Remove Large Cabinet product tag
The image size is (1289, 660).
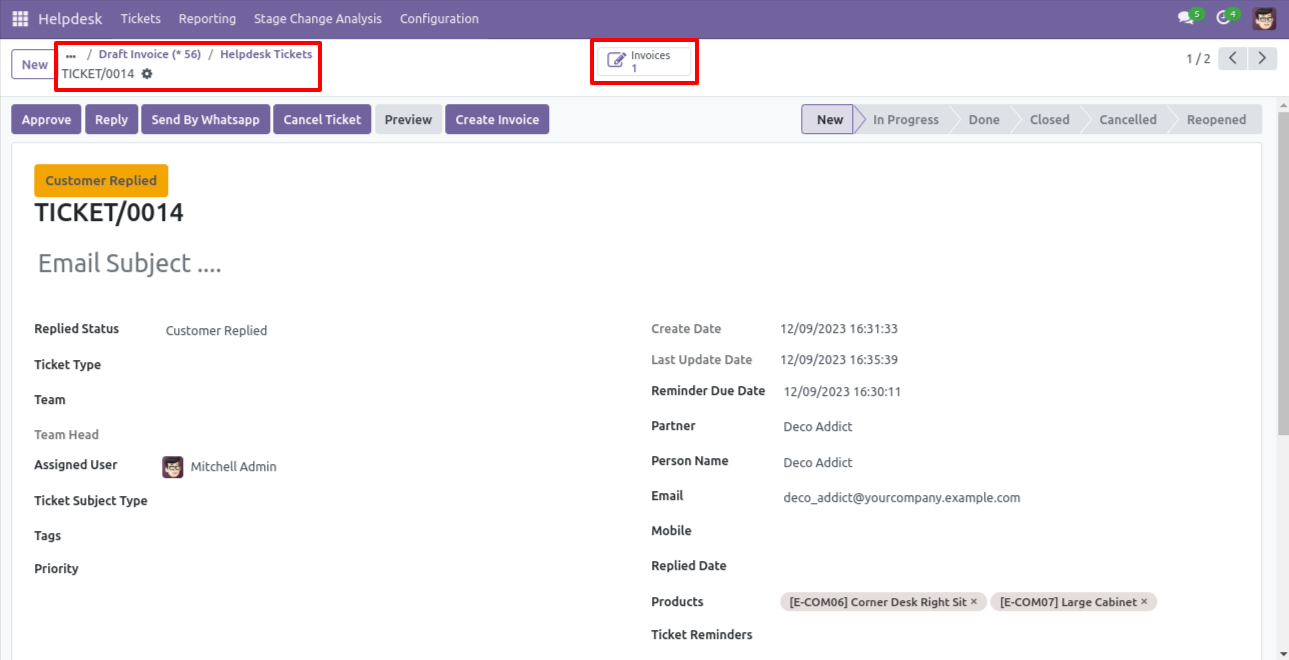[1144, 602]
